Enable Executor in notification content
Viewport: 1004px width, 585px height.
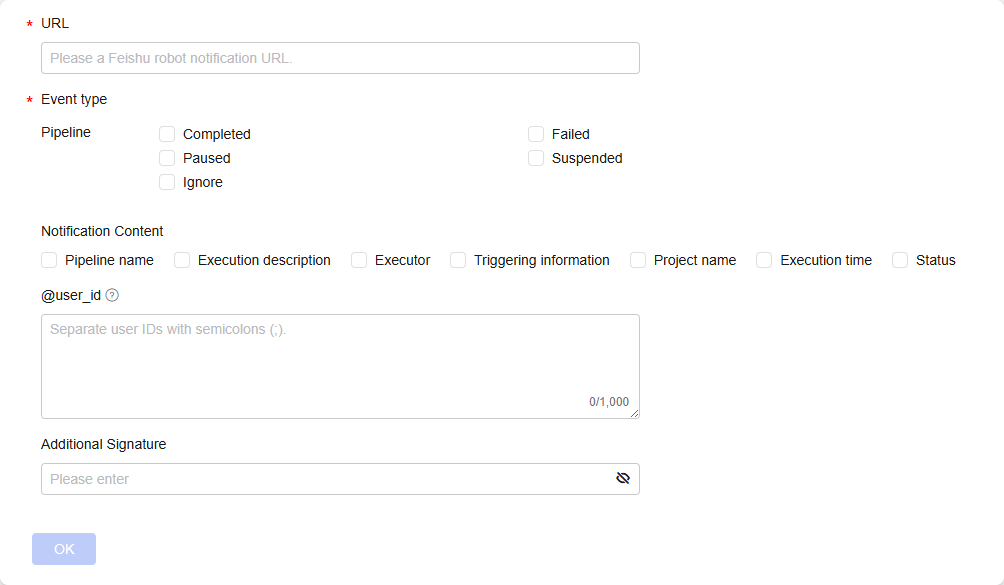(359, 260)
